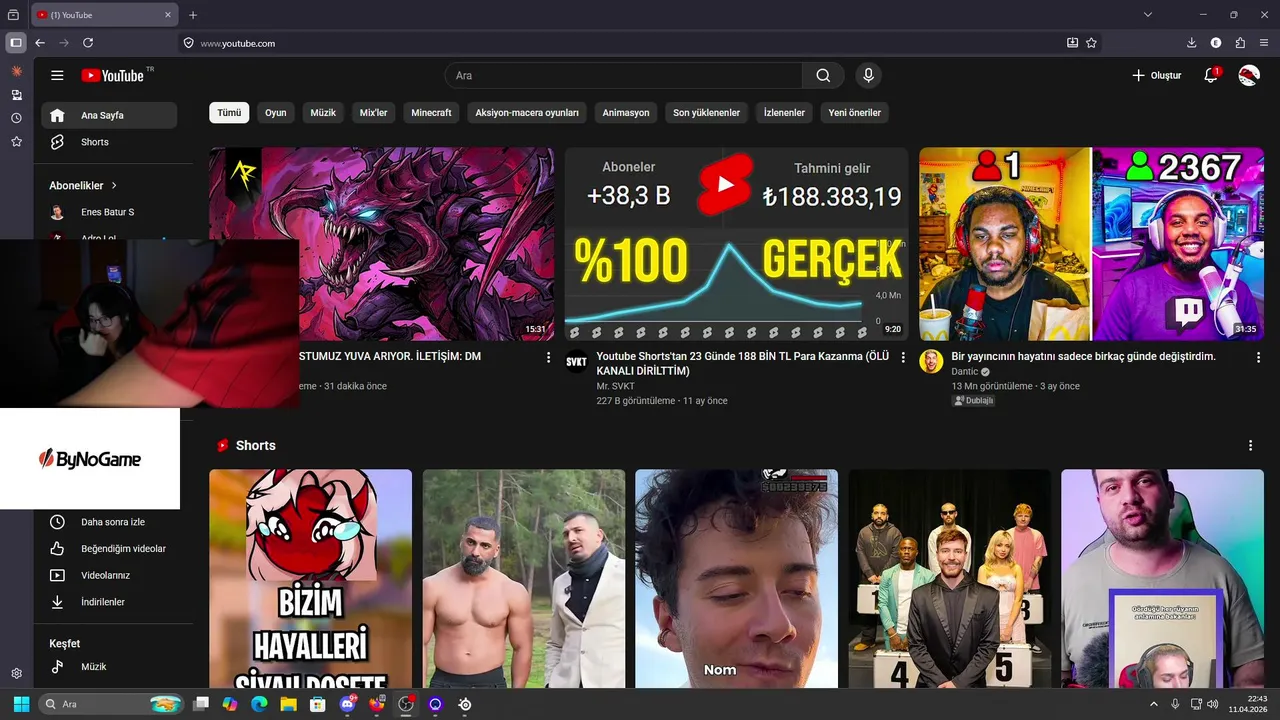This screenshot has height=720, width=1280.
Task: Open options for Youtube Shorts'tan video
Action: pos(903,357)
